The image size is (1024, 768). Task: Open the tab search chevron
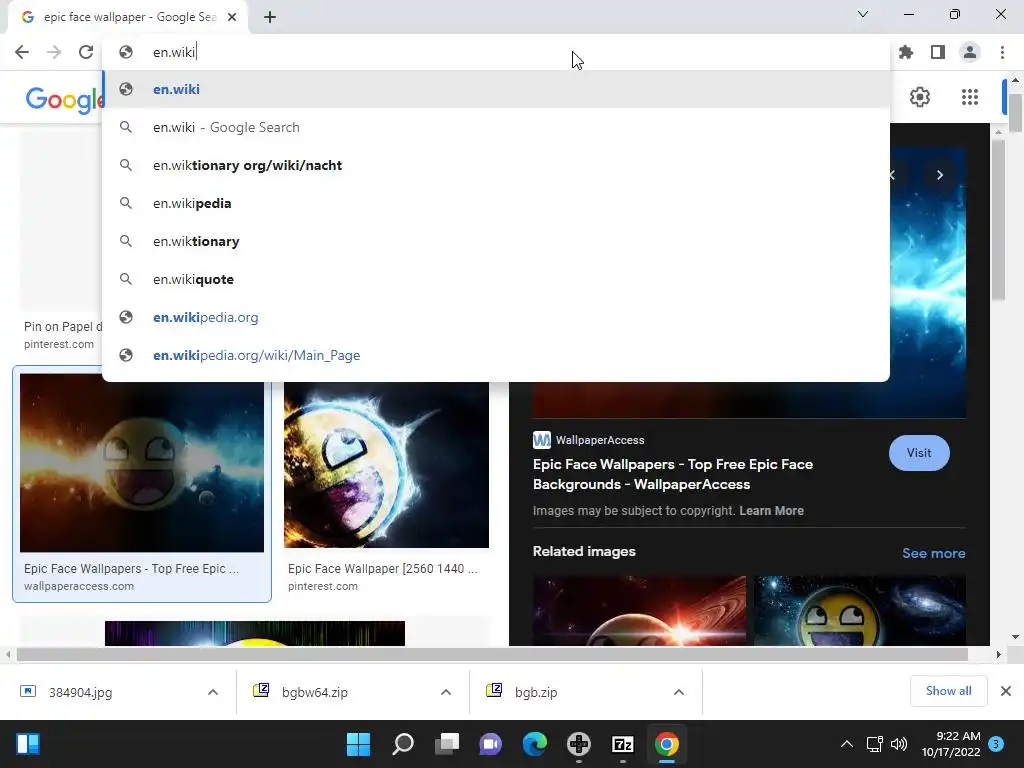pos(863,14)
